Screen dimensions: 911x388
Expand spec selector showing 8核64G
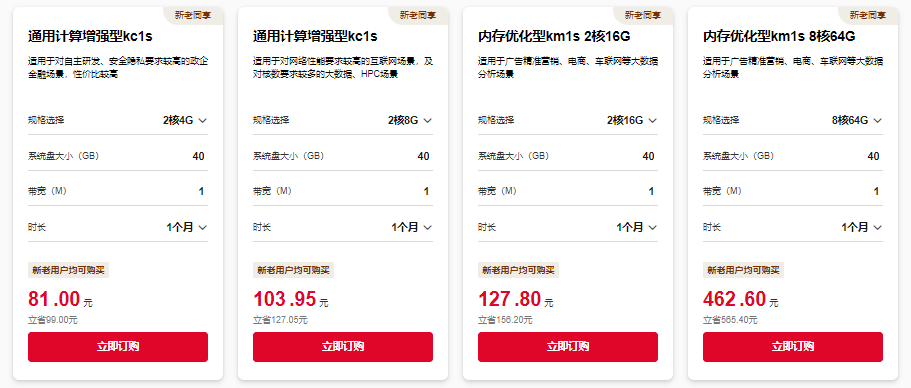click(x=856, y=120)
